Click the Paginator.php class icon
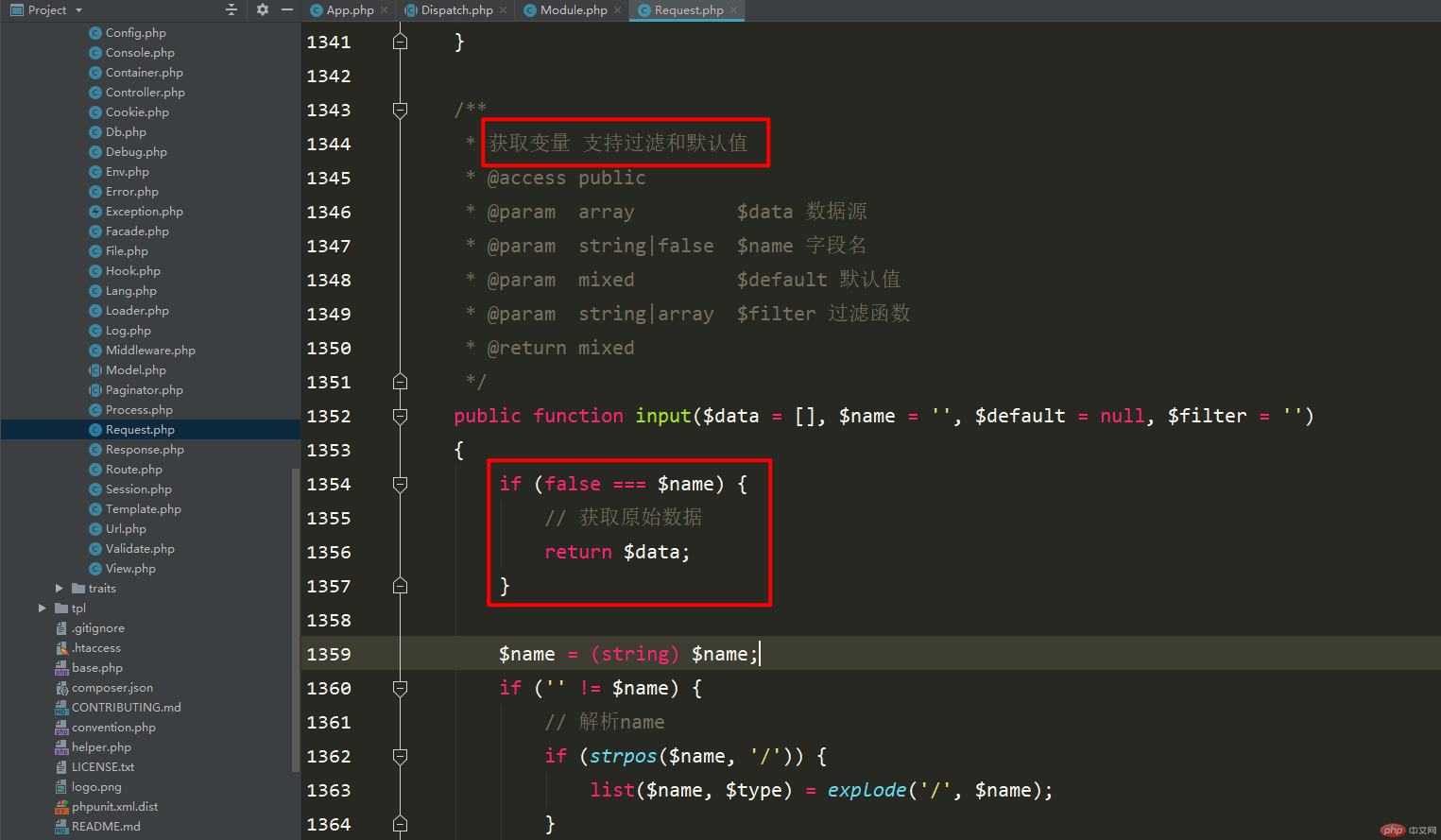1441x840 pixels. click(95, 390)
